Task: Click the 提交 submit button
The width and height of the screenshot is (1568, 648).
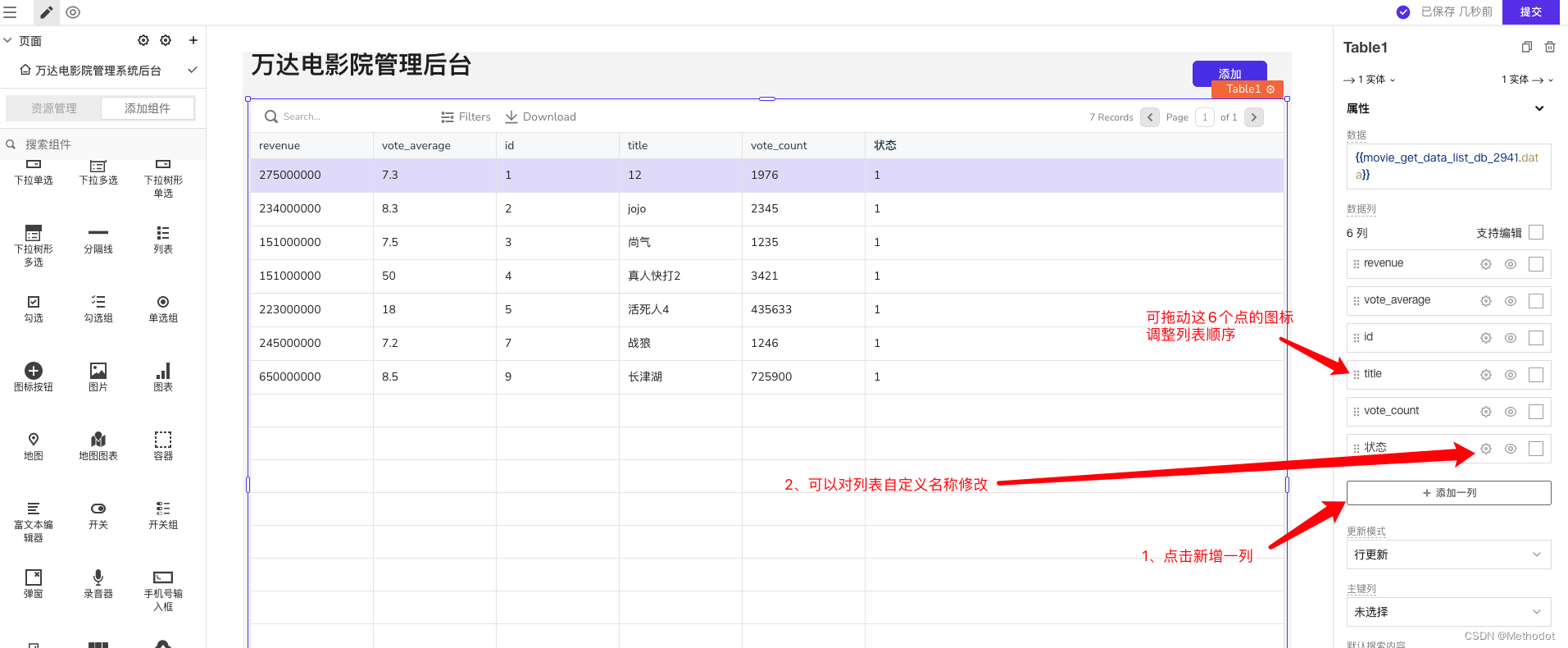Action: 1531,12
